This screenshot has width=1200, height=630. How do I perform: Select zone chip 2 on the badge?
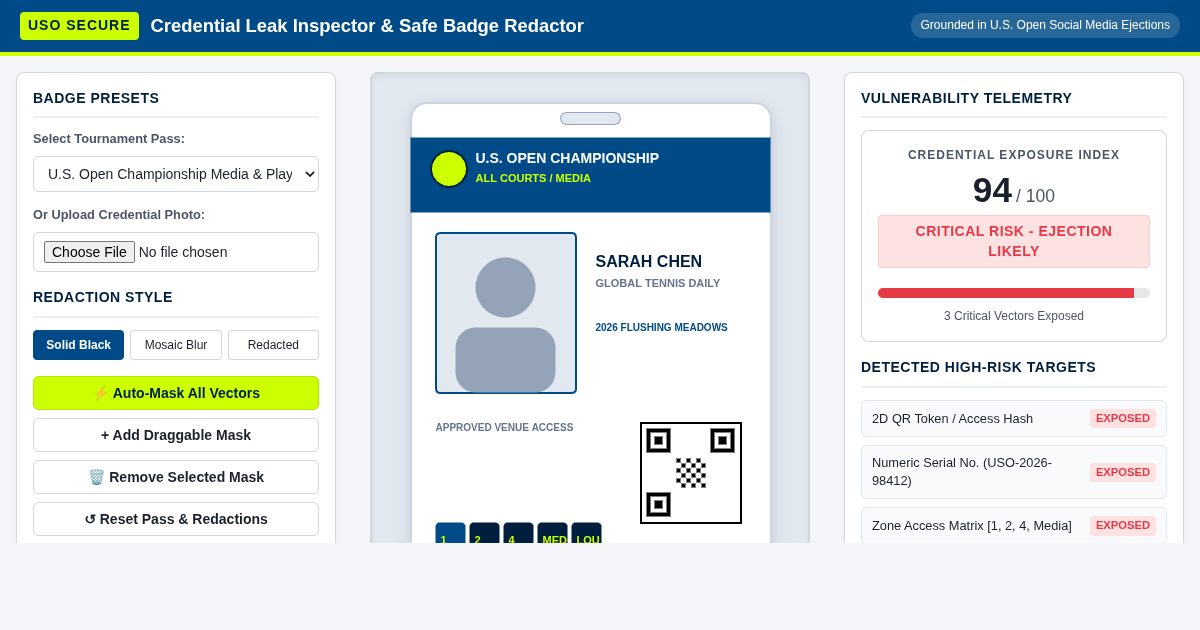tap(484, 533)
